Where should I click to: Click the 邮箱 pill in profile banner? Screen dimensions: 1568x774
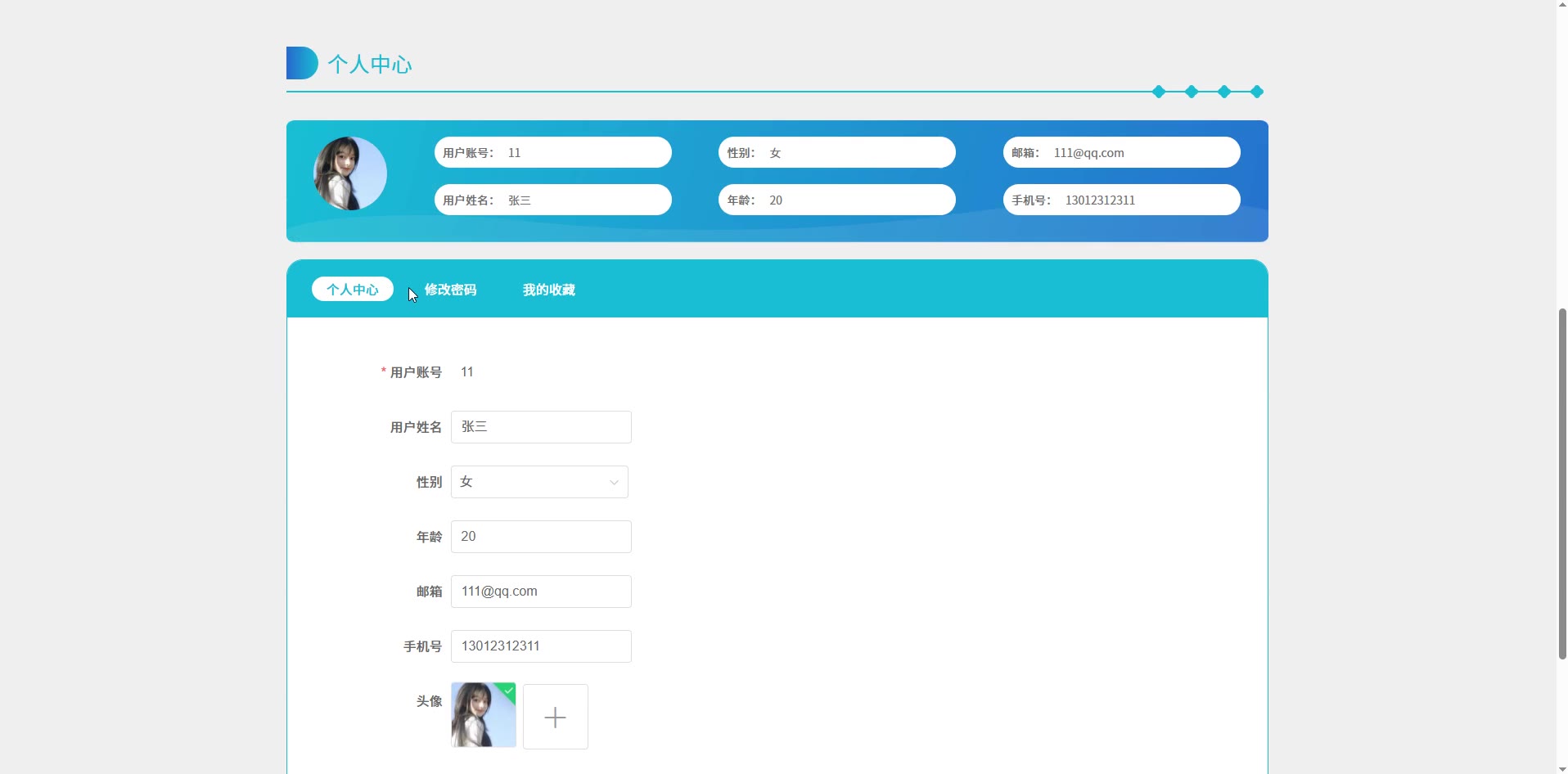tap(1121, 152)
